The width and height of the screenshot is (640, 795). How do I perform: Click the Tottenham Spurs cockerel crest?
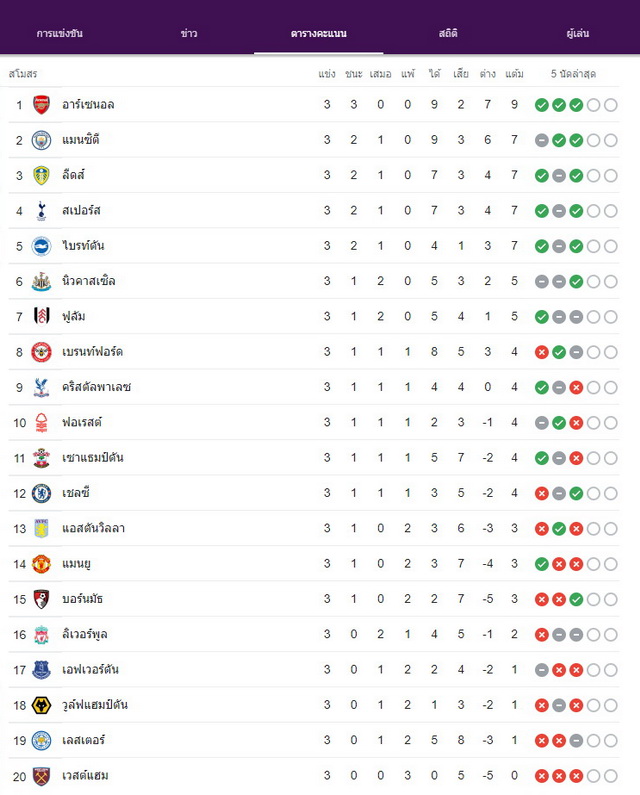tap(41, 211)
